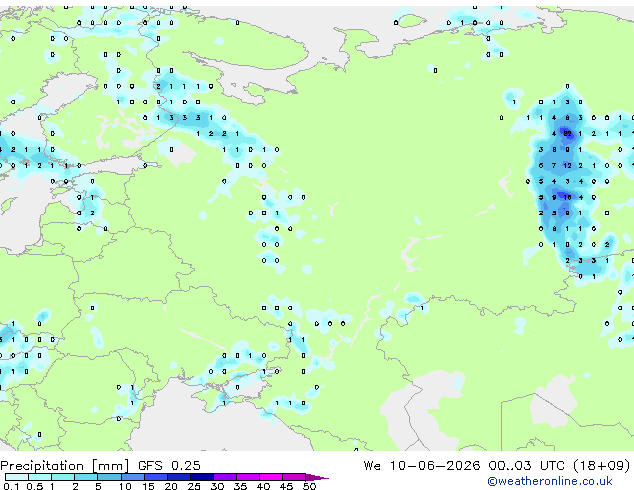Viewport: 634px width, 490px height.
Task: Select the 10–15 mm blue legend swatch
Action: pos(132,477)
